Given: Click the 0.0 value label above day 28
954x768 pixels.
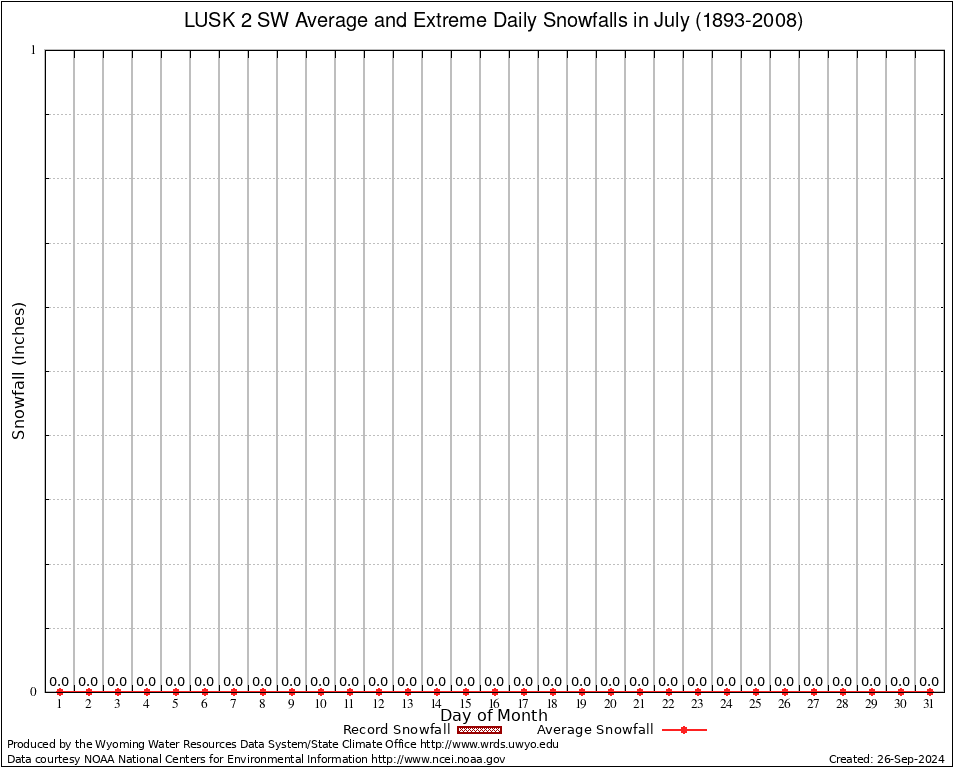Looking at the screenshot, I should 842,682.
